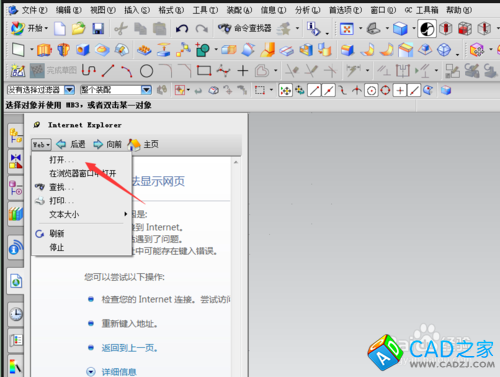Viewport: 500px width, 377px height.
Task: Click the 后退 back arrow
Action: tap(61, 144)
